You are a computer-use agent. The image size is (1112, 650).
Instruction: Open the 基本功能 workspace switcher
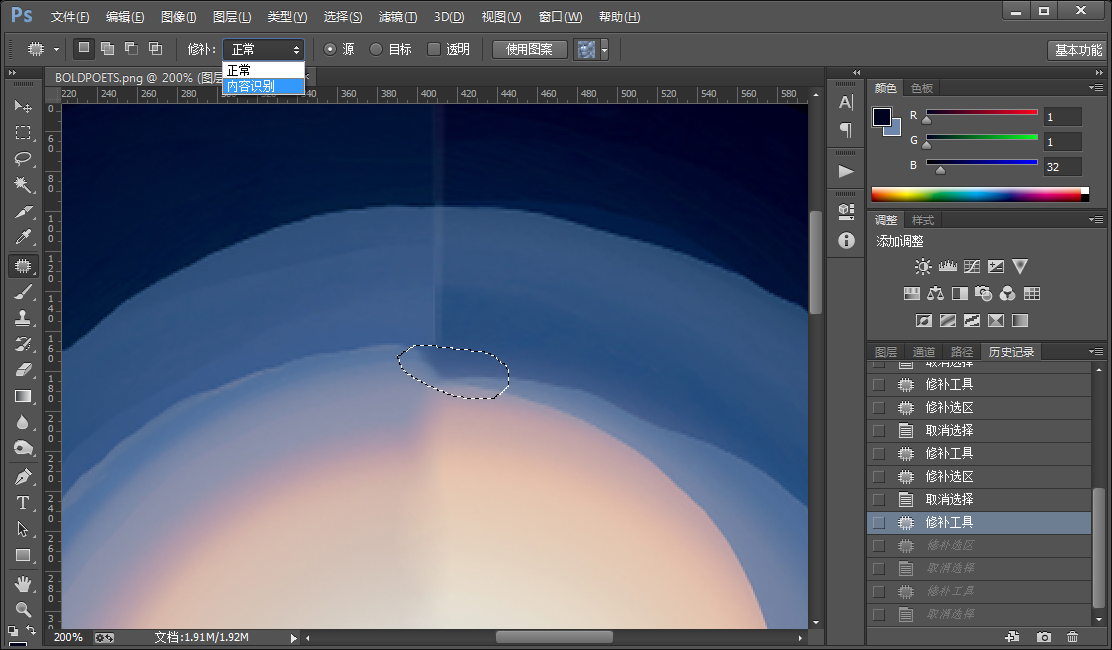coord(1078,50)
